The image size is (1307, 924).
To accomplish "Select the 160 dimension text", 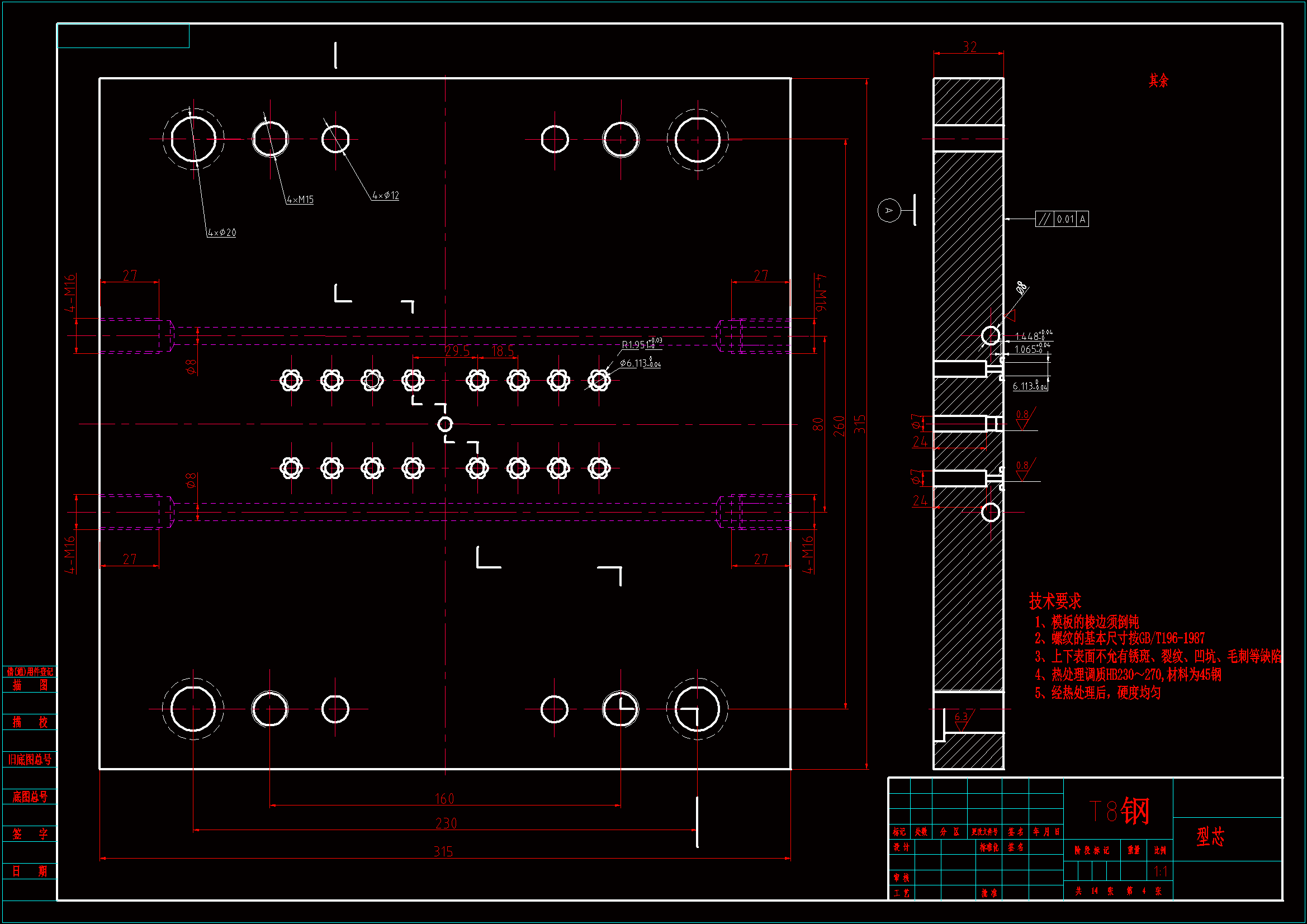I will [x=444, y=799].
